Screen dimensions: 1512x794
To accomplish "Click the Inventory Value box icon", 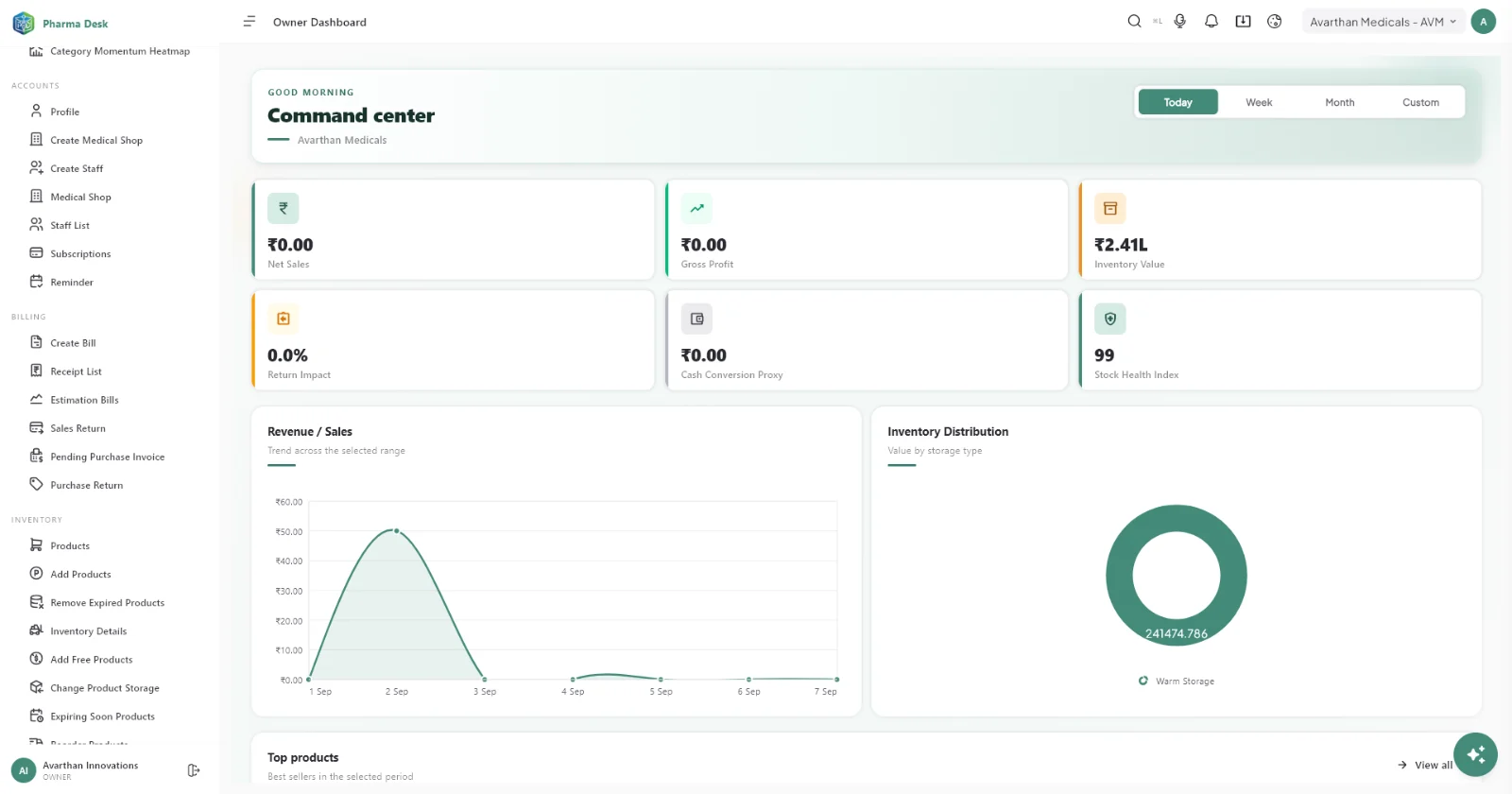I will pyautogui.click(x=1110, y=208).
